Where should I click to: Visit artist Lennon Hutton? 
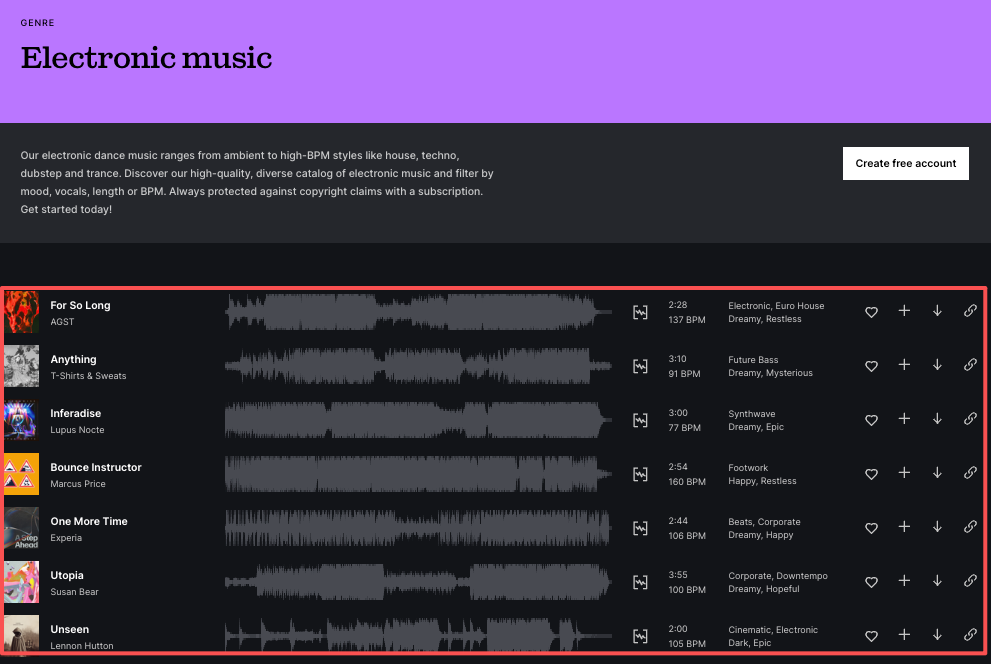[82, 646]
